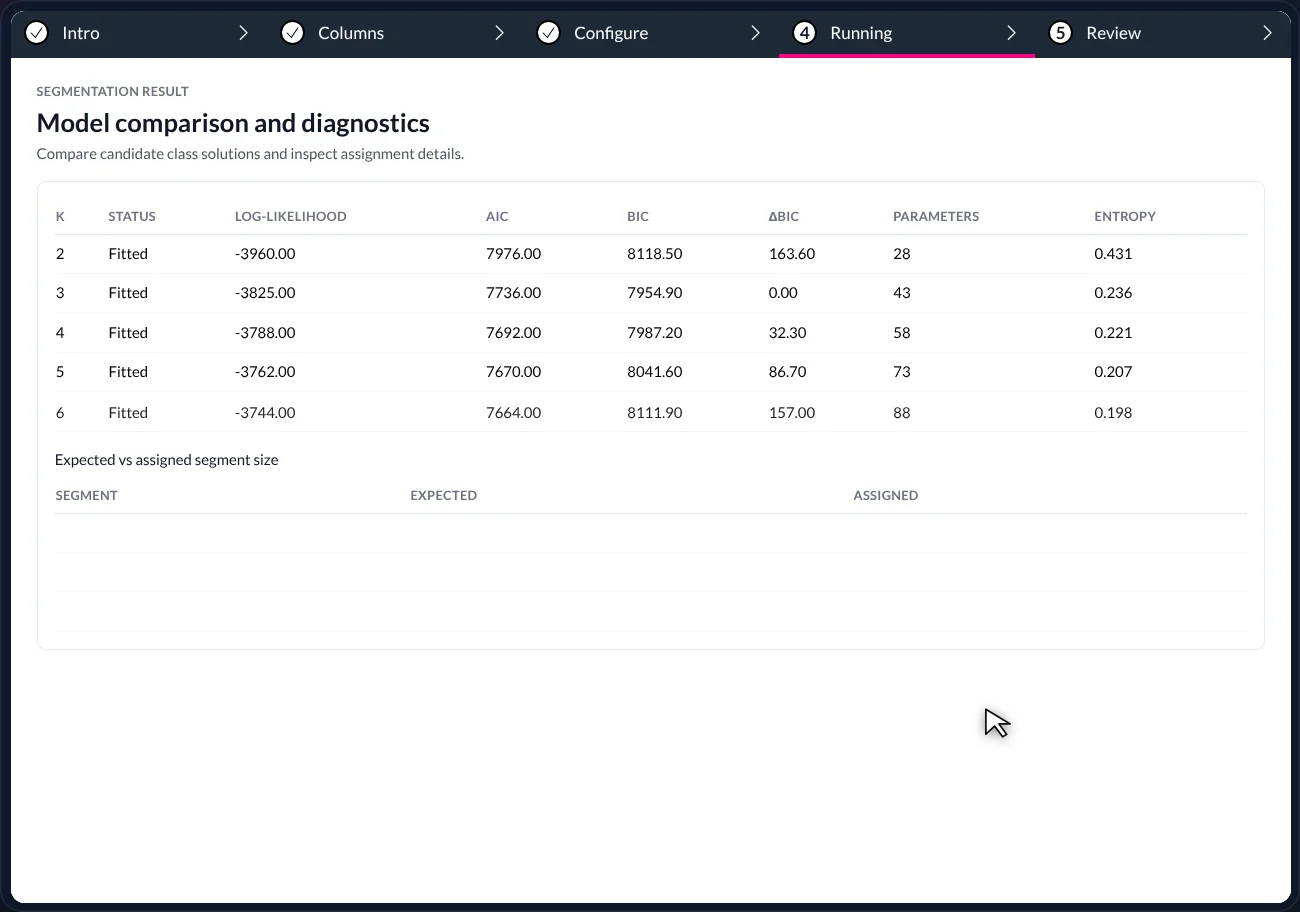Viewport: 1300px width, 912px height.
Task: Click the PARAMETERS column header
Action: click(936, 216)
